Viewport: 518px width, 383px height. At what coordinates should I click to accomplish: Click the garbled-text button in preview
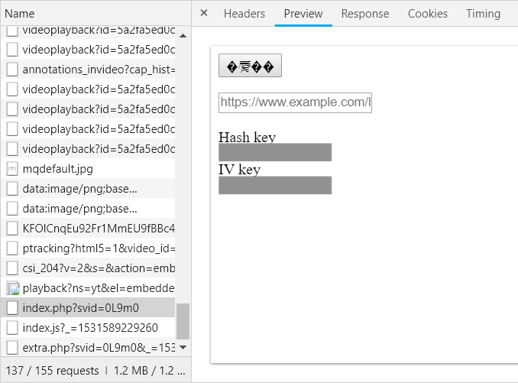tap(250, 65)
